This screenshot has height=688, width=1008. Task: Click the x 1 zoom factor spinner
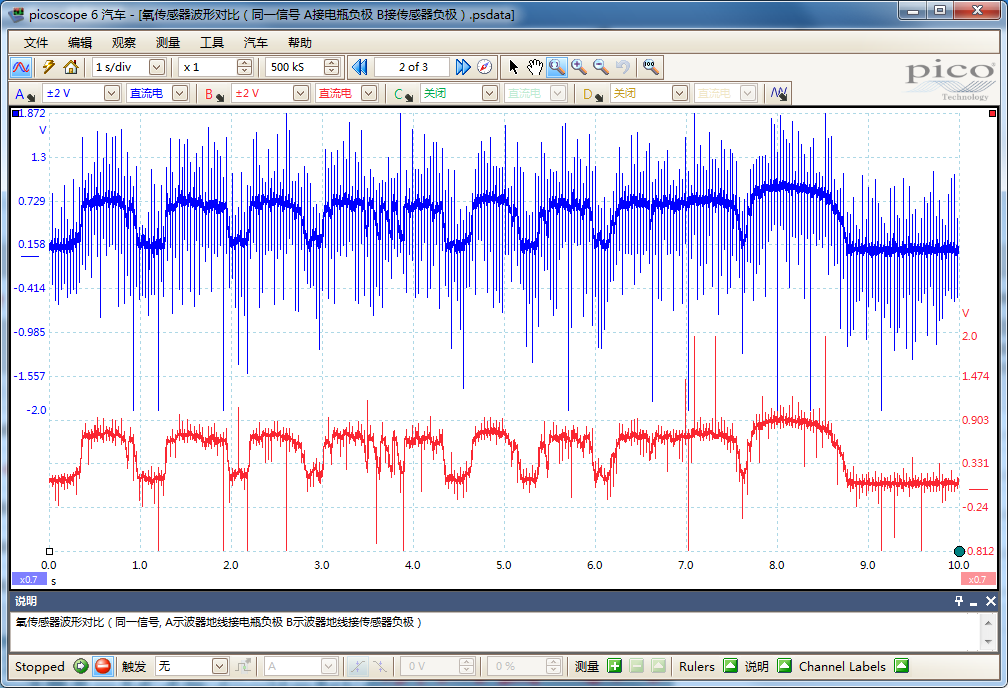click(244, 67)
